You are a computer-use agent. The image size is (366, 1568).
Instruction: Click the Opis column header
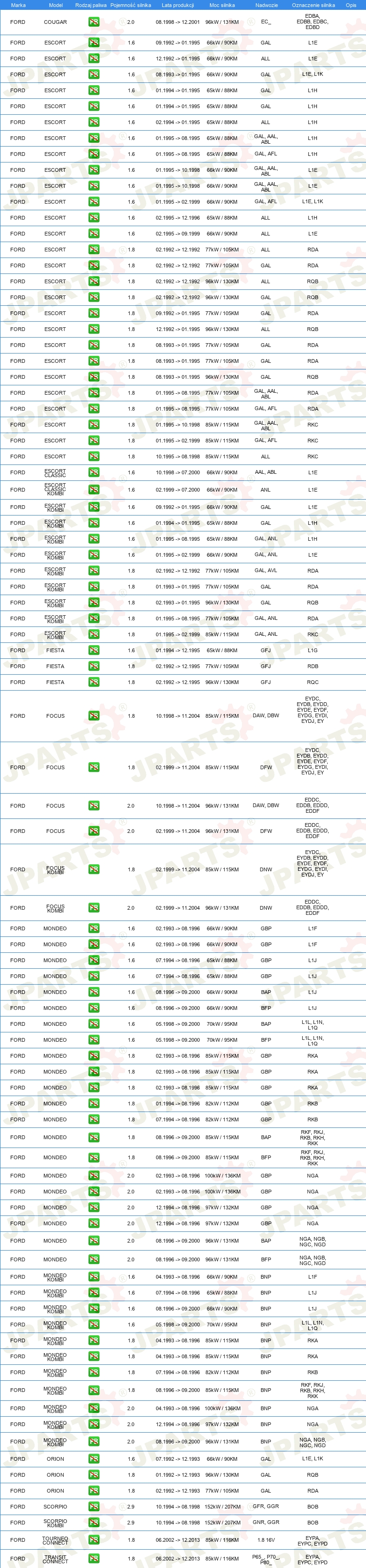(x=351, y=5)
